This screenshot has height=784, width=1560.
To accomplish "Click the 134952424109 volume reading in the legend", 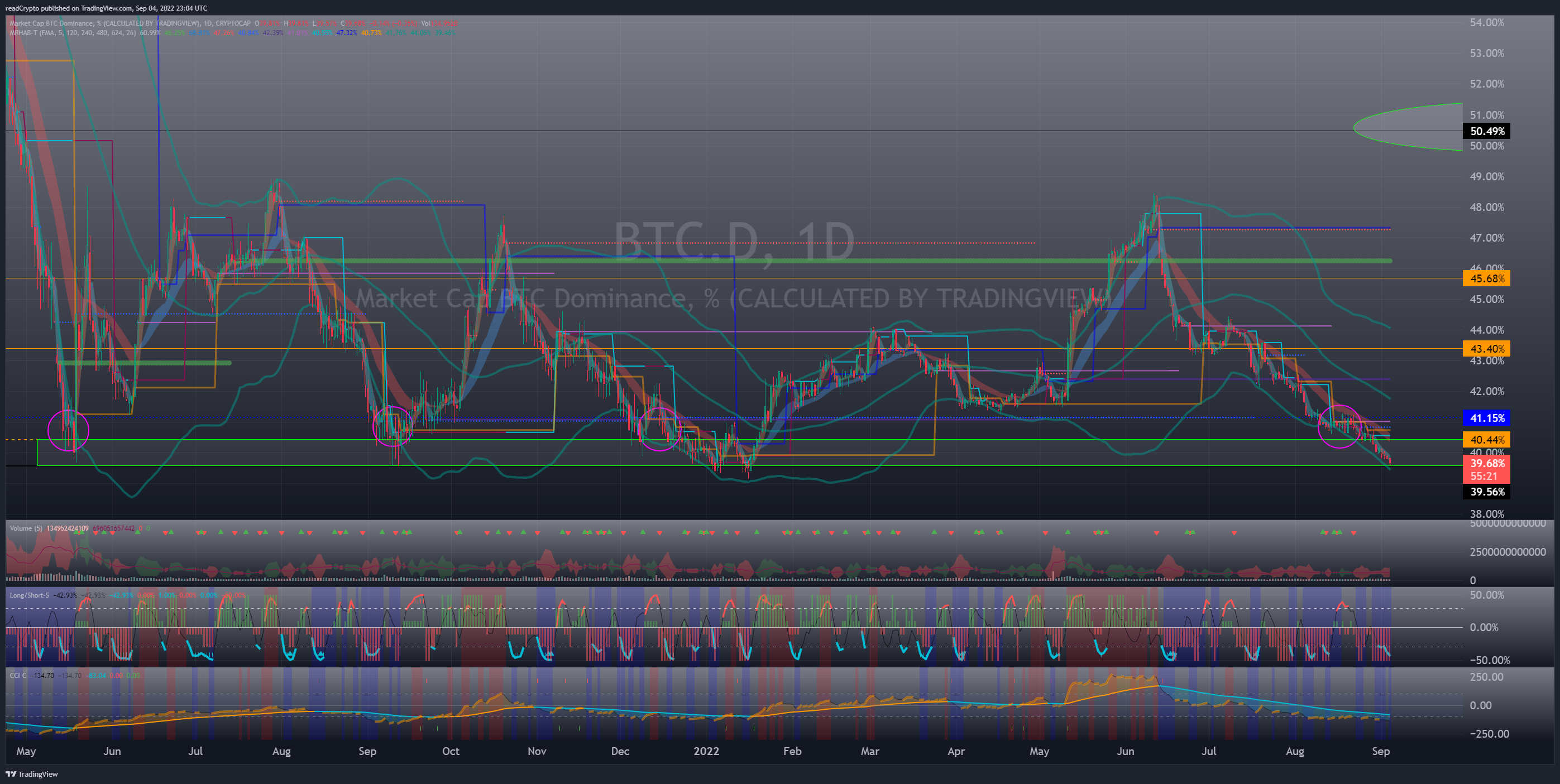I will point(67,528).
